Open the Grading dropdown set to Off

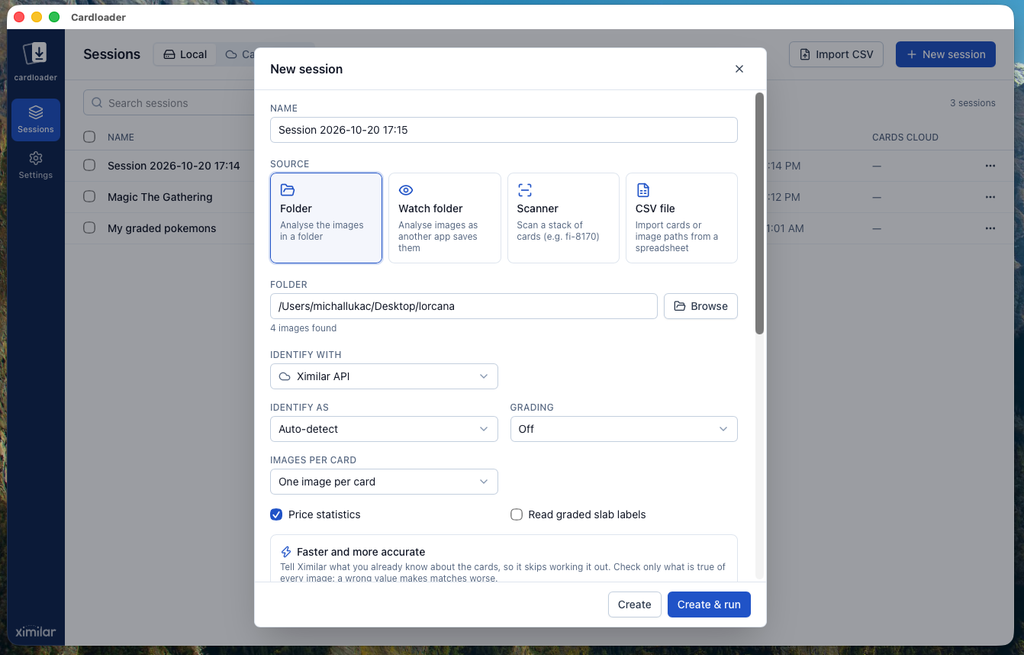tap(624, 429)
